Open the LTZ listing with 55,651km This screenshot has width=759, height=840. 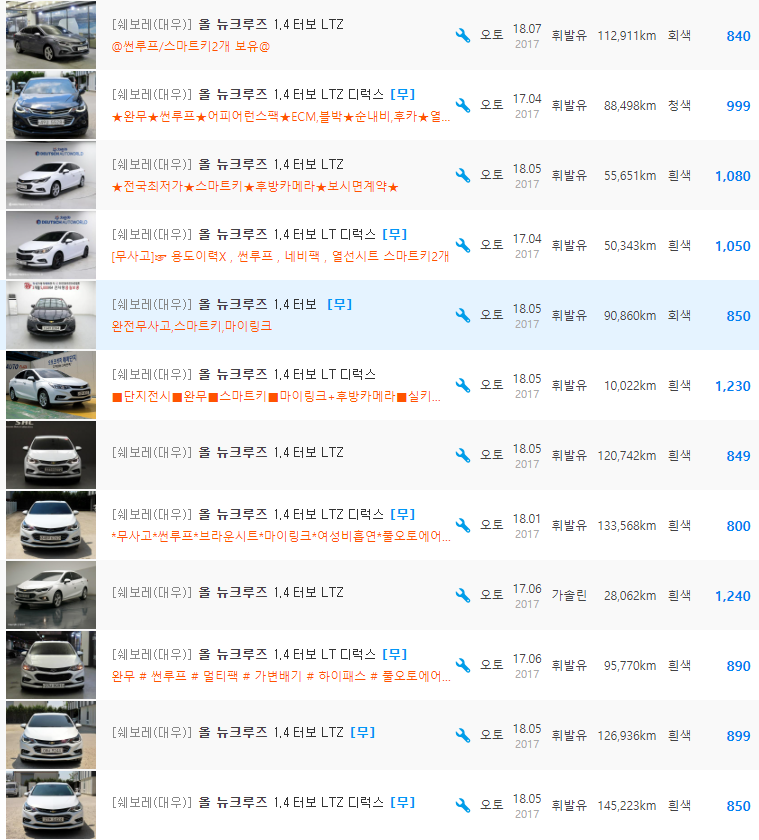(x=228, y=164)
